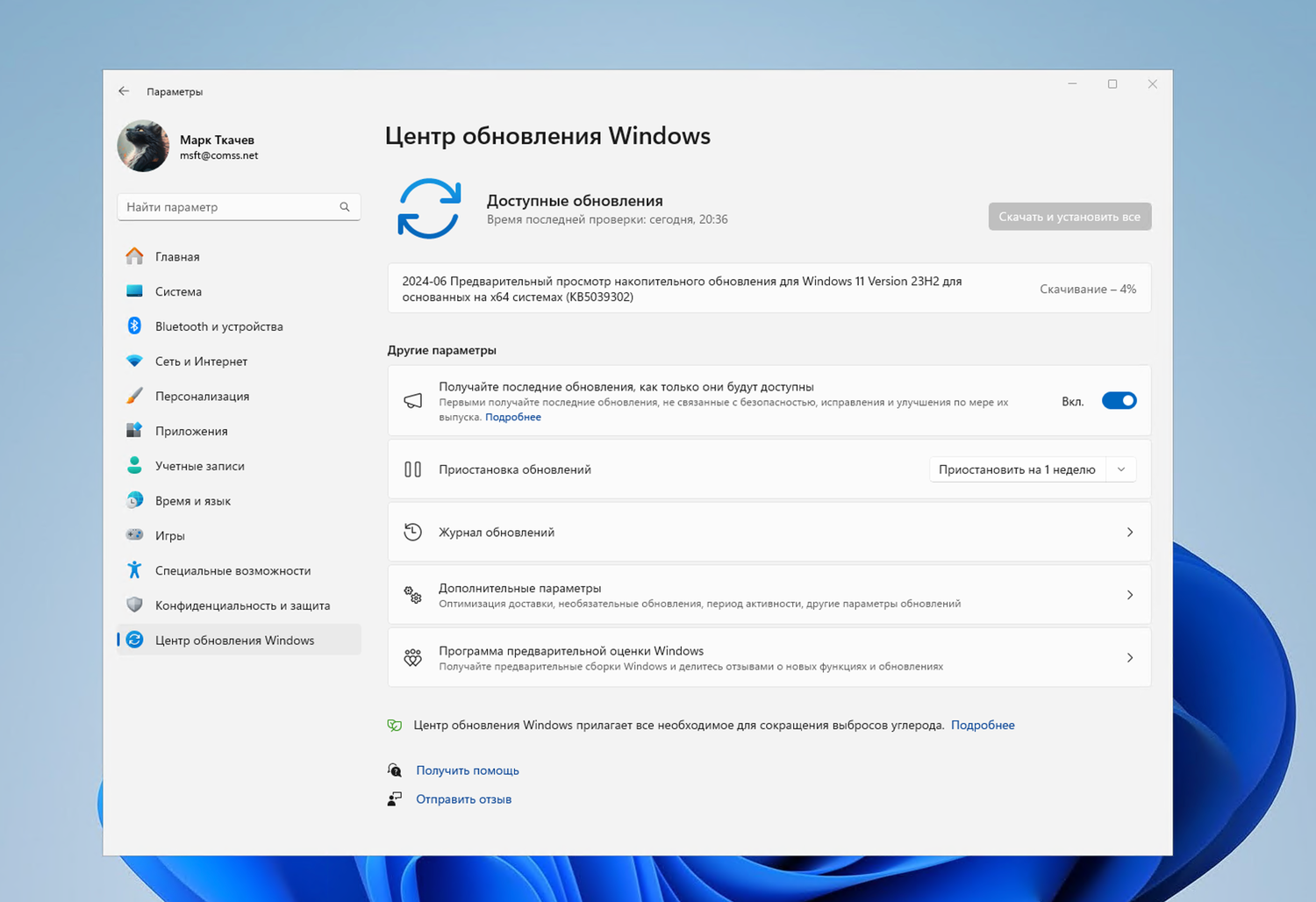Minimize the Параметры window
Image resolution: width=1316 pixels, height=902 pixels.
tap(1072, 84)
